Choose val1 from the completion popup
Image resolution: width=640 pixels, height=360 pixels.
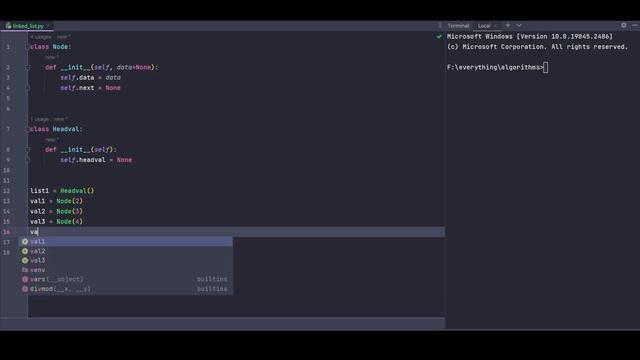click(127, 242)
